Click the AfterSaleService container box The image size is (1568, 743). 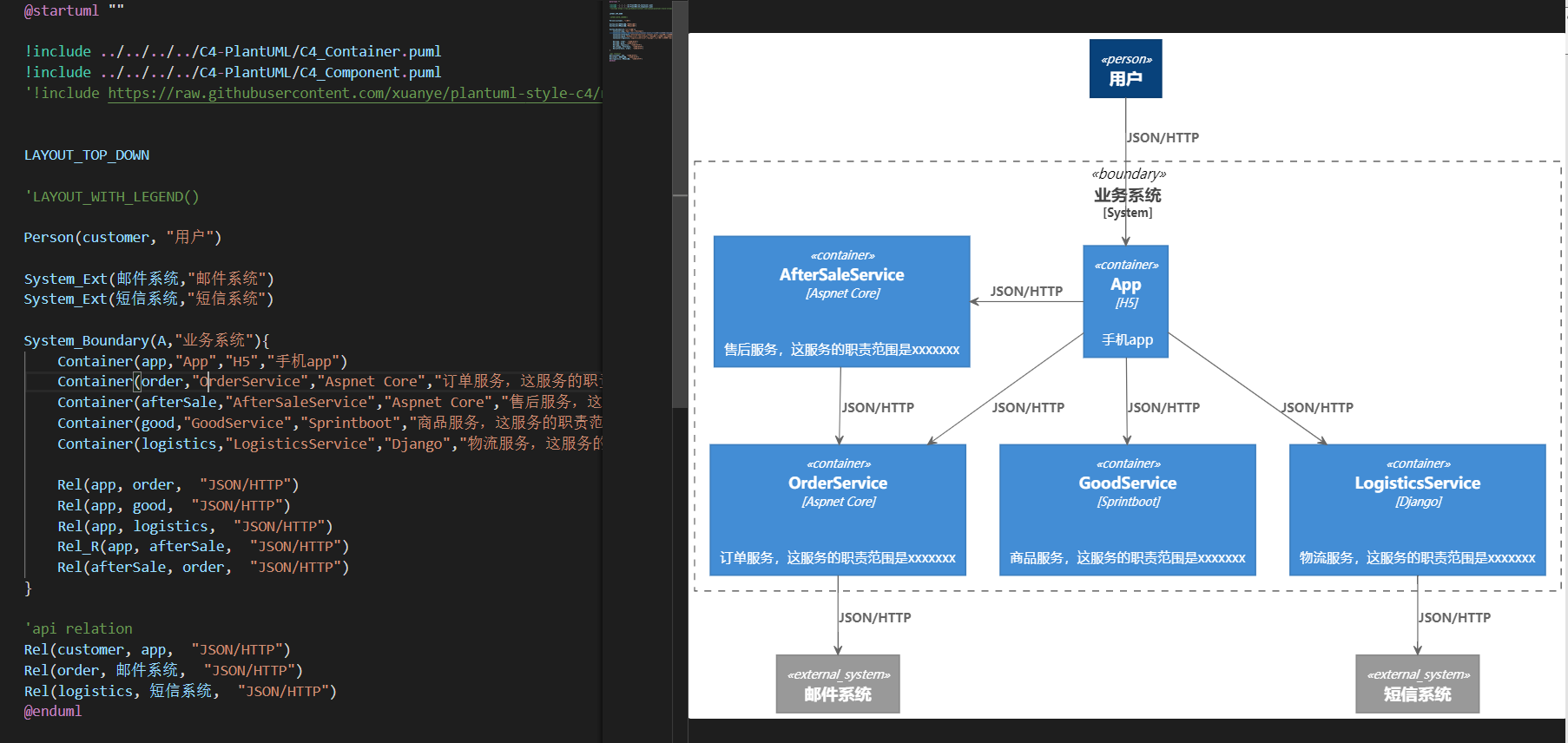click(x=841, y=301)
